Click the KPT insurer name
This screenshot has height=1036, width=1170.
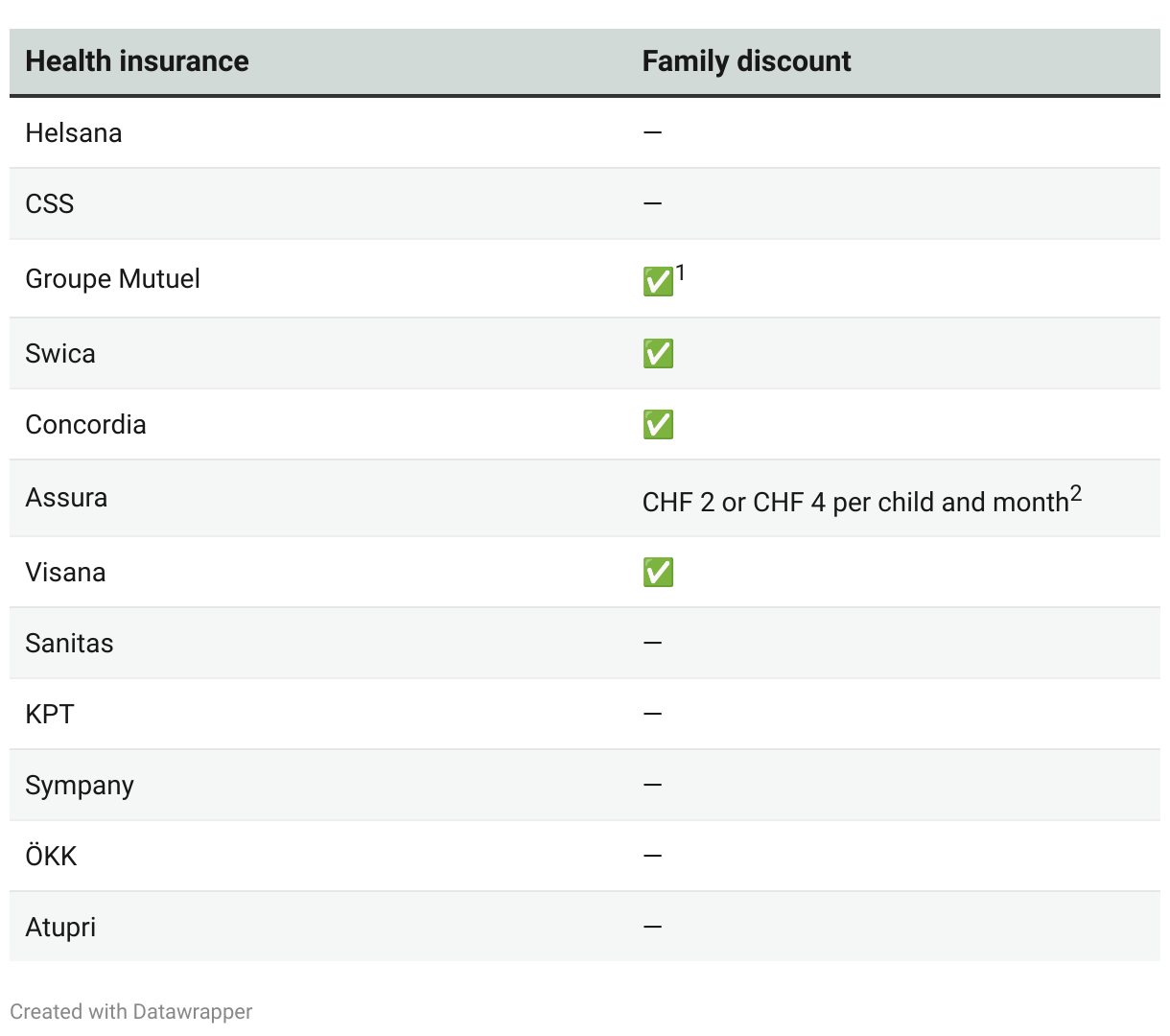pyautogui.click(x=50, y=715)
